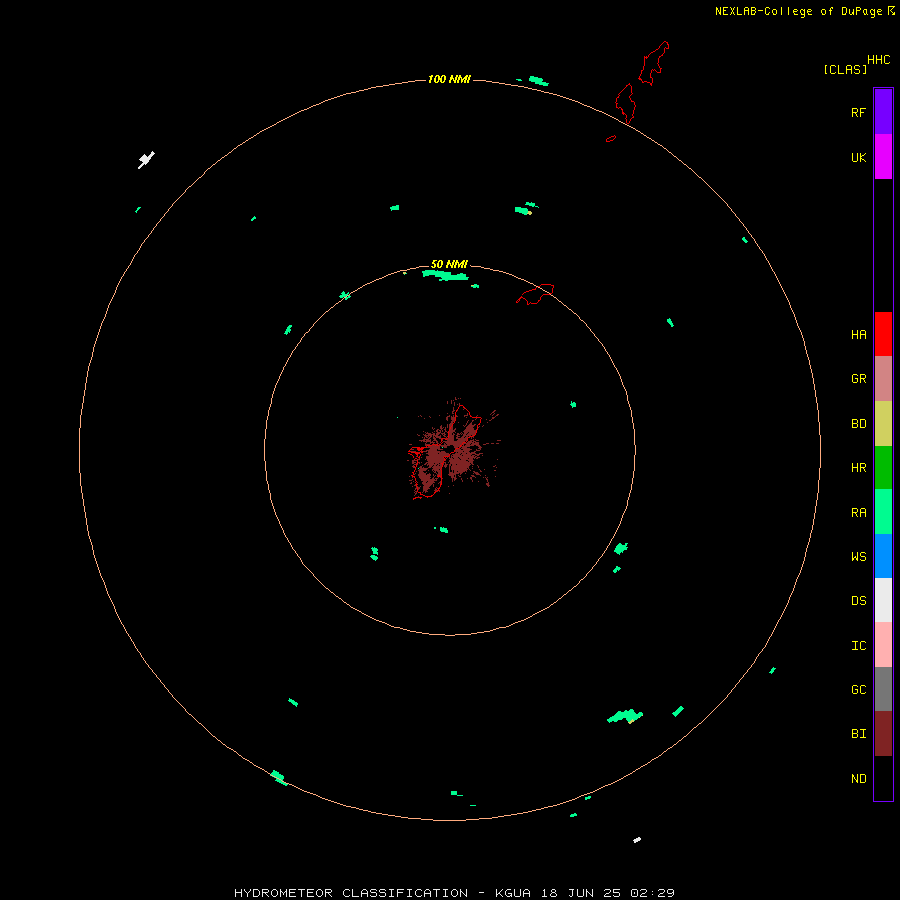Click the BI brown legend swatch
The image size is (900, 900).
pos(883,734)
